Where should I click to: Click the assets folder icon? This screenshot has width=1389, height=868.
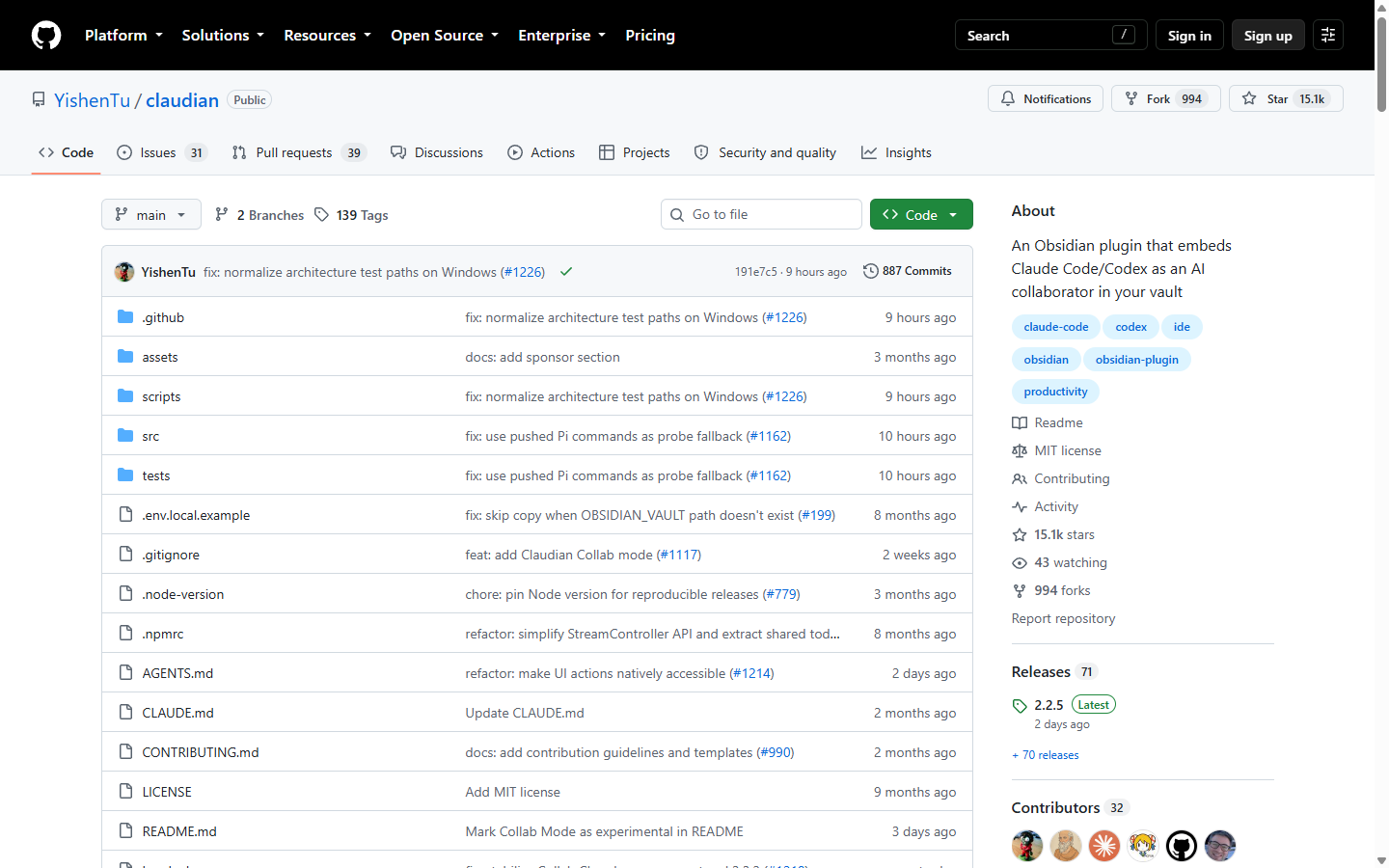[x=125, y=356]
